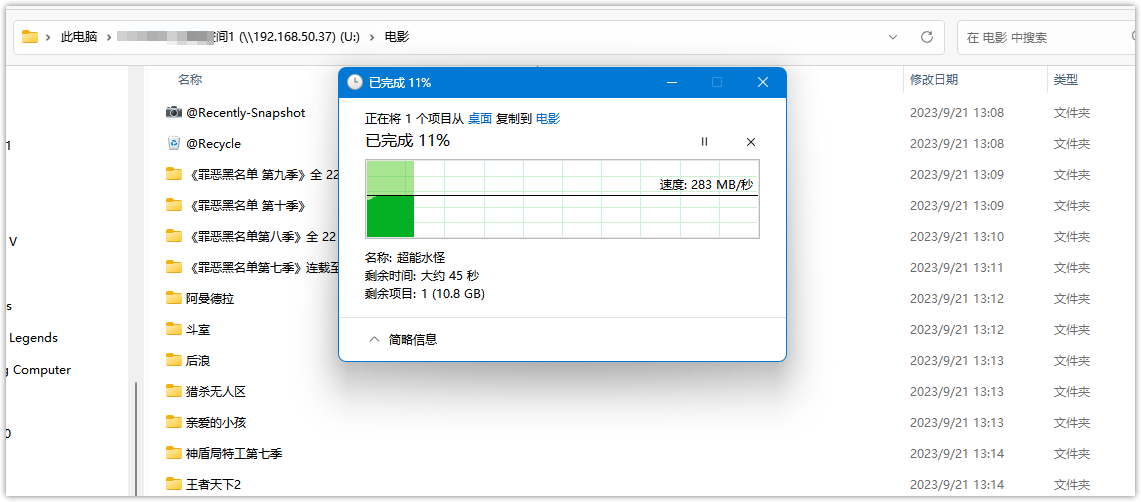Click folder icon beside 阿曼德拉

tap(174, 298)
